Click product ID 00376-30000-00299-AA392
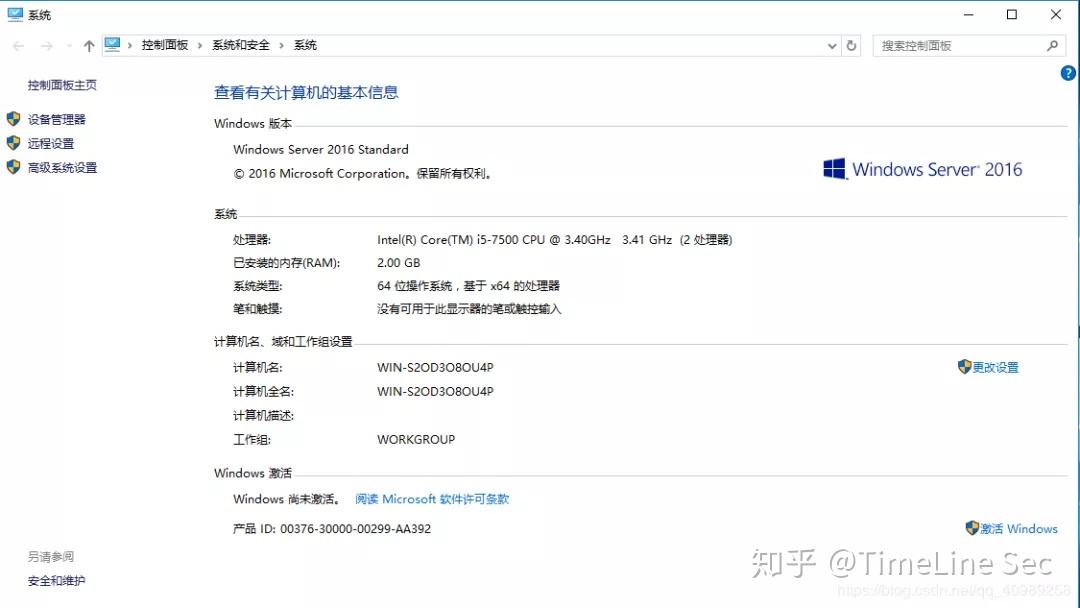Viewport: 1080px width, 608px height. (x=355, y=529)
